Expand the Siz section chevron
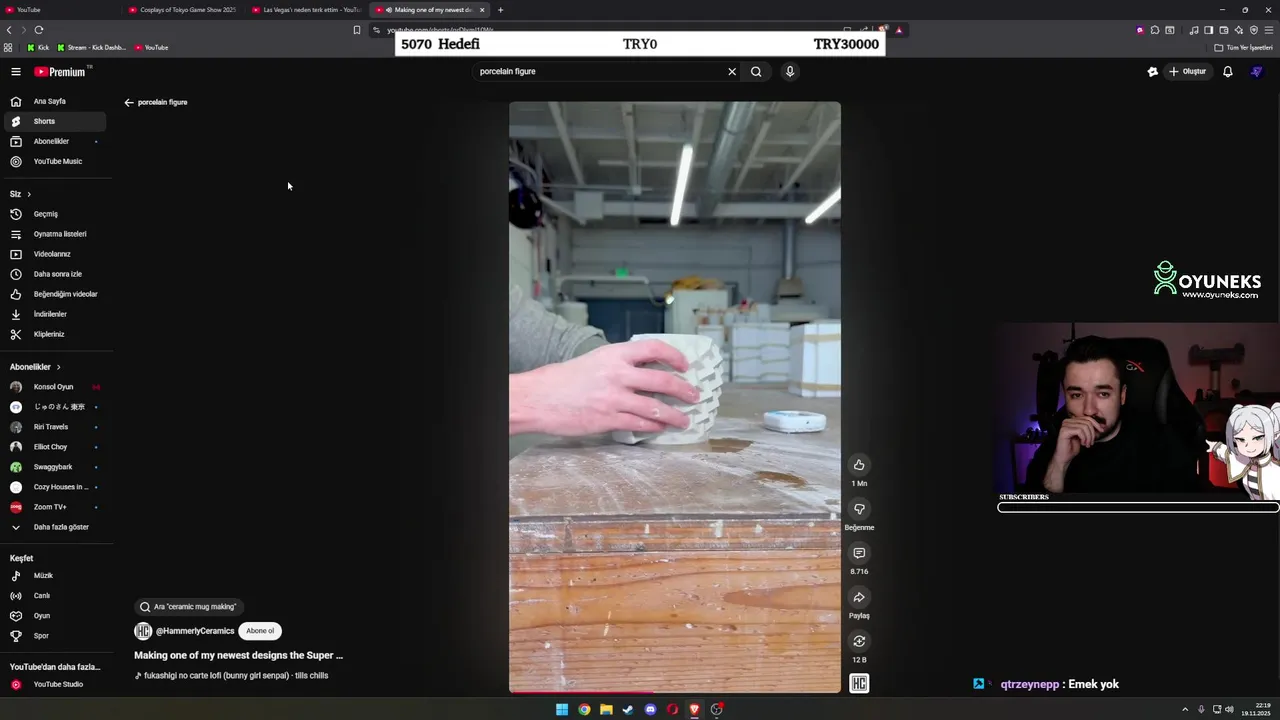The image size is (1280, 720). (x=29, y=194)
